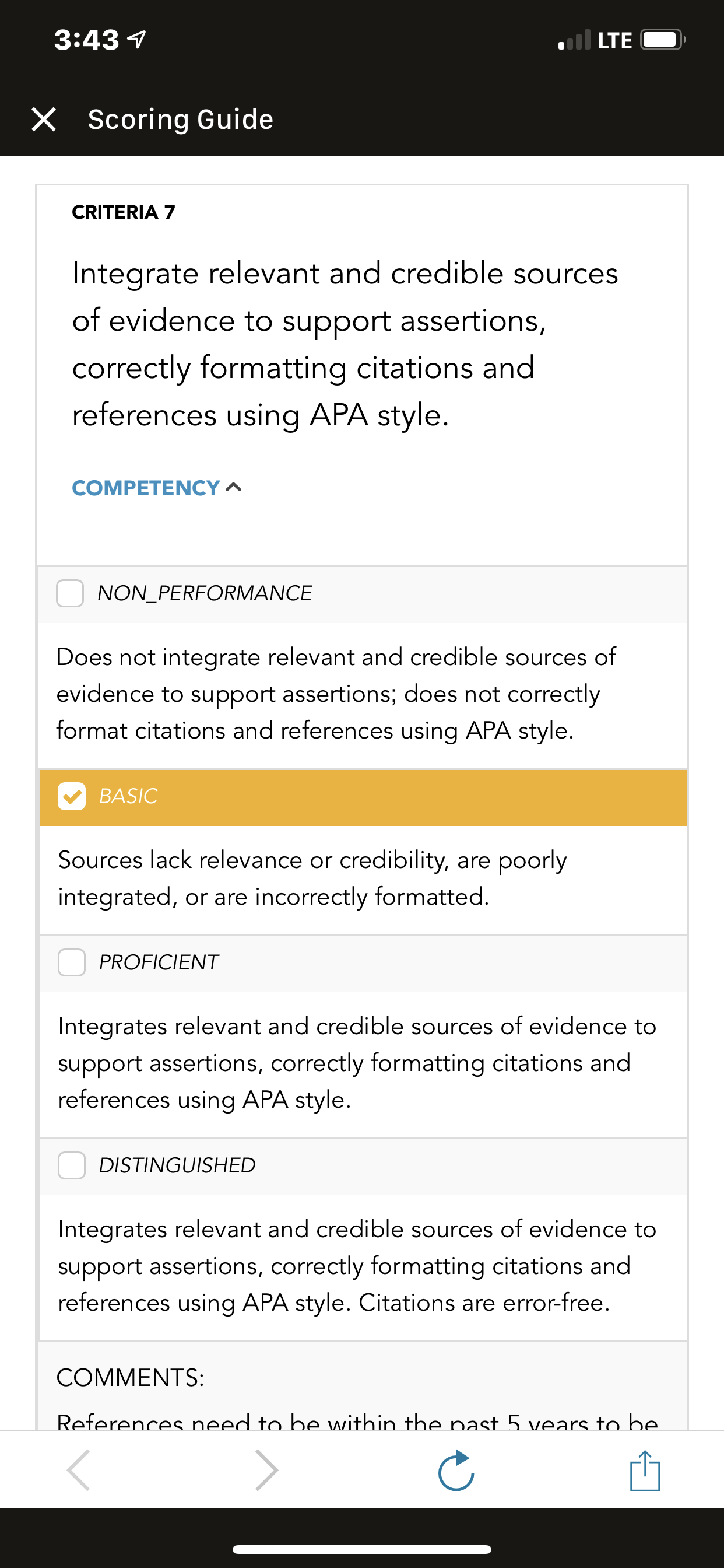Image resolution: width=724 pixels, height=1568 pixels.
Task: Check the DISTINGUISHED checkbox
Action: pyautogui.click(x=72, y=1165)
